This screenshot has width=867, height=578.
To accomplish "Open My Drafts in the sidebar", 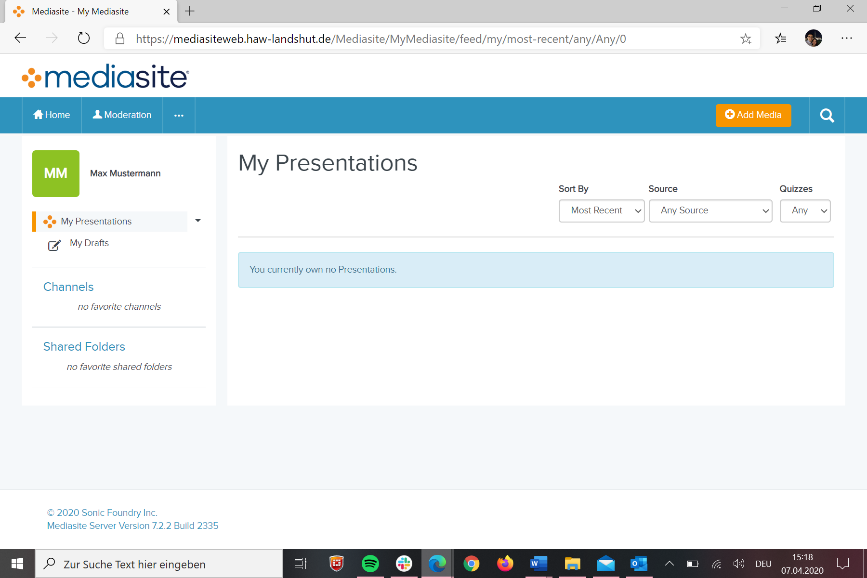I will (88, 243).
